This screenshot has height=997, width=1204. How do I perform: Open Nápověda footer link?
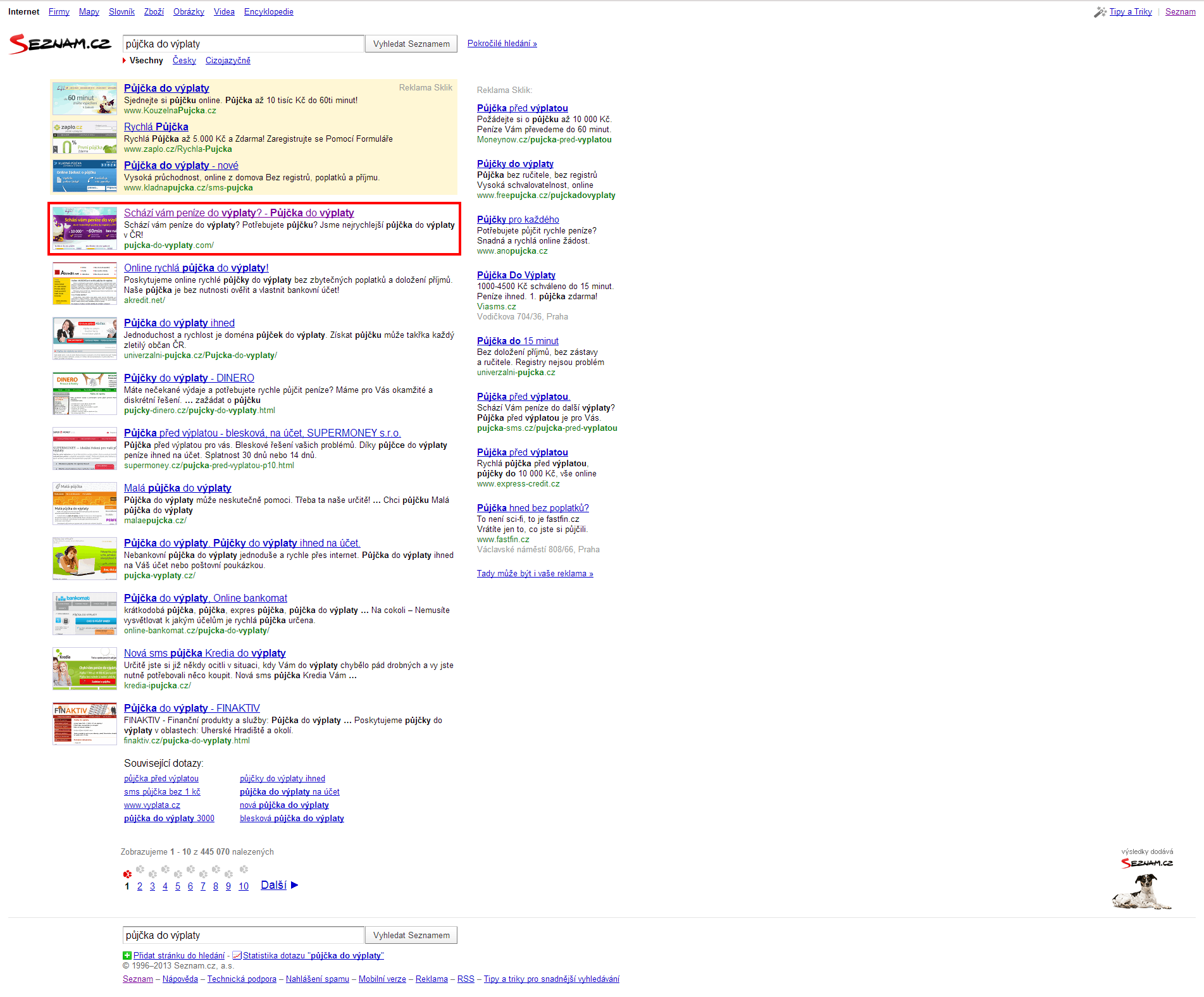pos(180,979)
